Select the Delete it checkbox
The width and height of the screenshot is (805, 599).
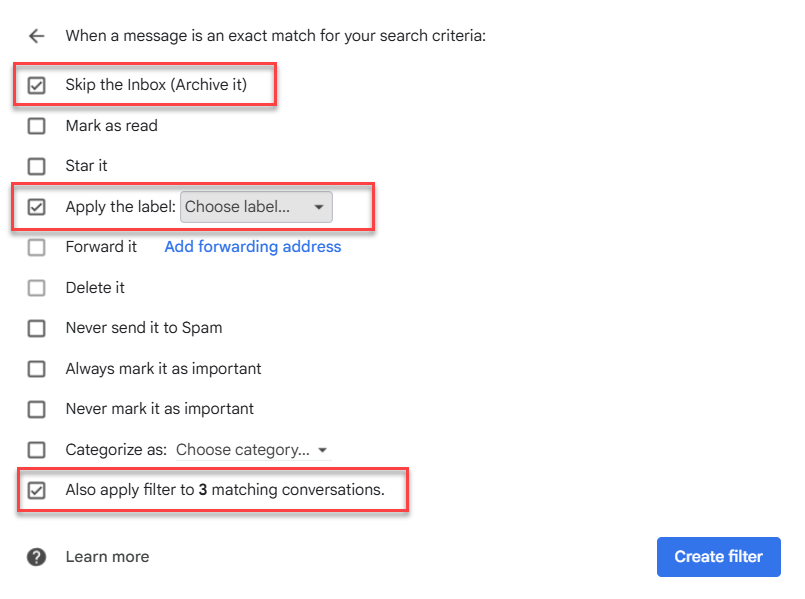tap(37, 288)
